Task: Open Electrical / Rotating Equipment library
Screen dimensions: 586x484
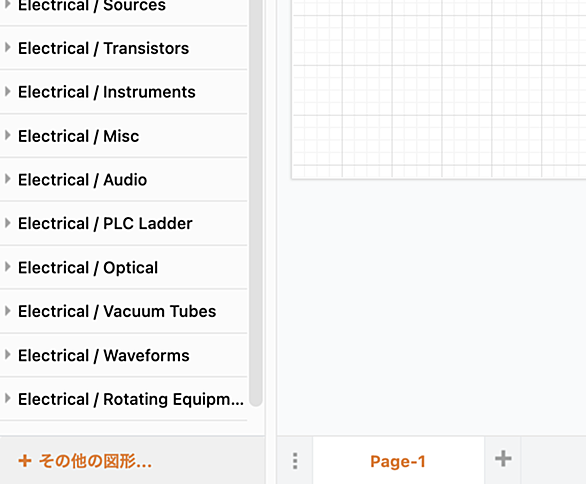Action: [x=123, y=399]
